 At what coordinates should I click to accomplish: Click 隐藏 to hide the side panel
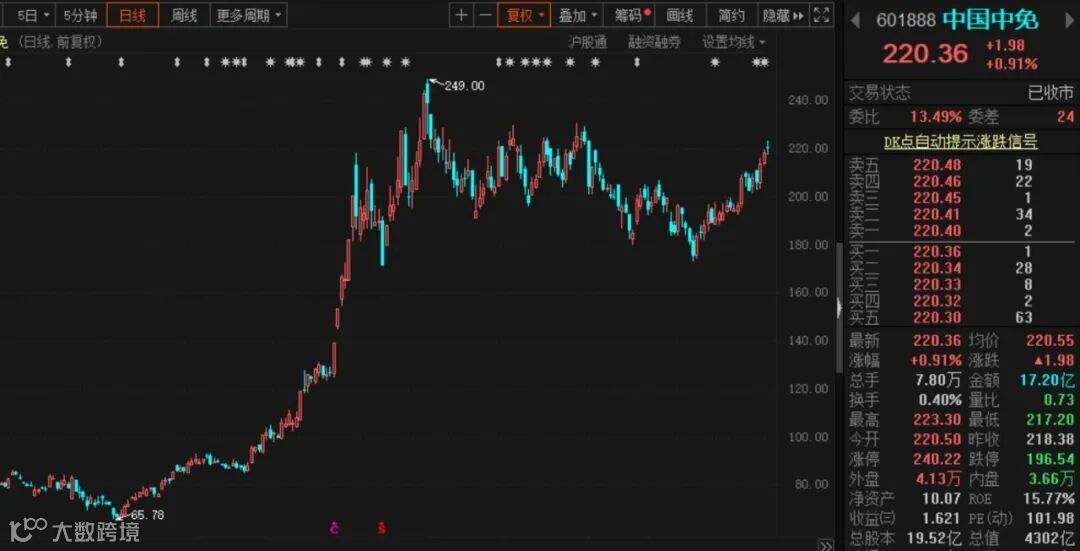tap(783, 15)
